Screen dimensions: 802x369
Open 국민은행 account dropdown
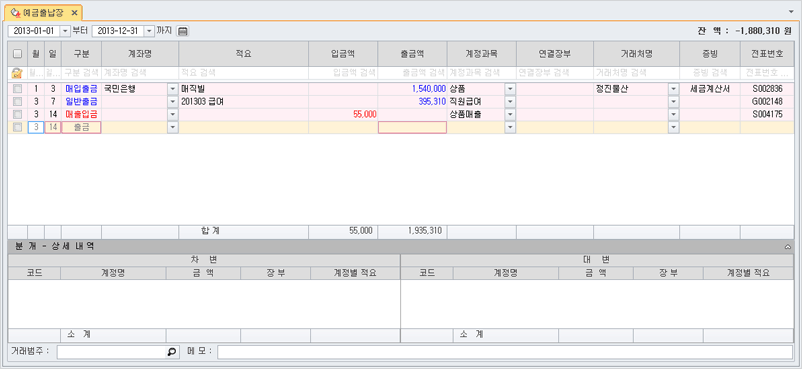click(173, 89)
